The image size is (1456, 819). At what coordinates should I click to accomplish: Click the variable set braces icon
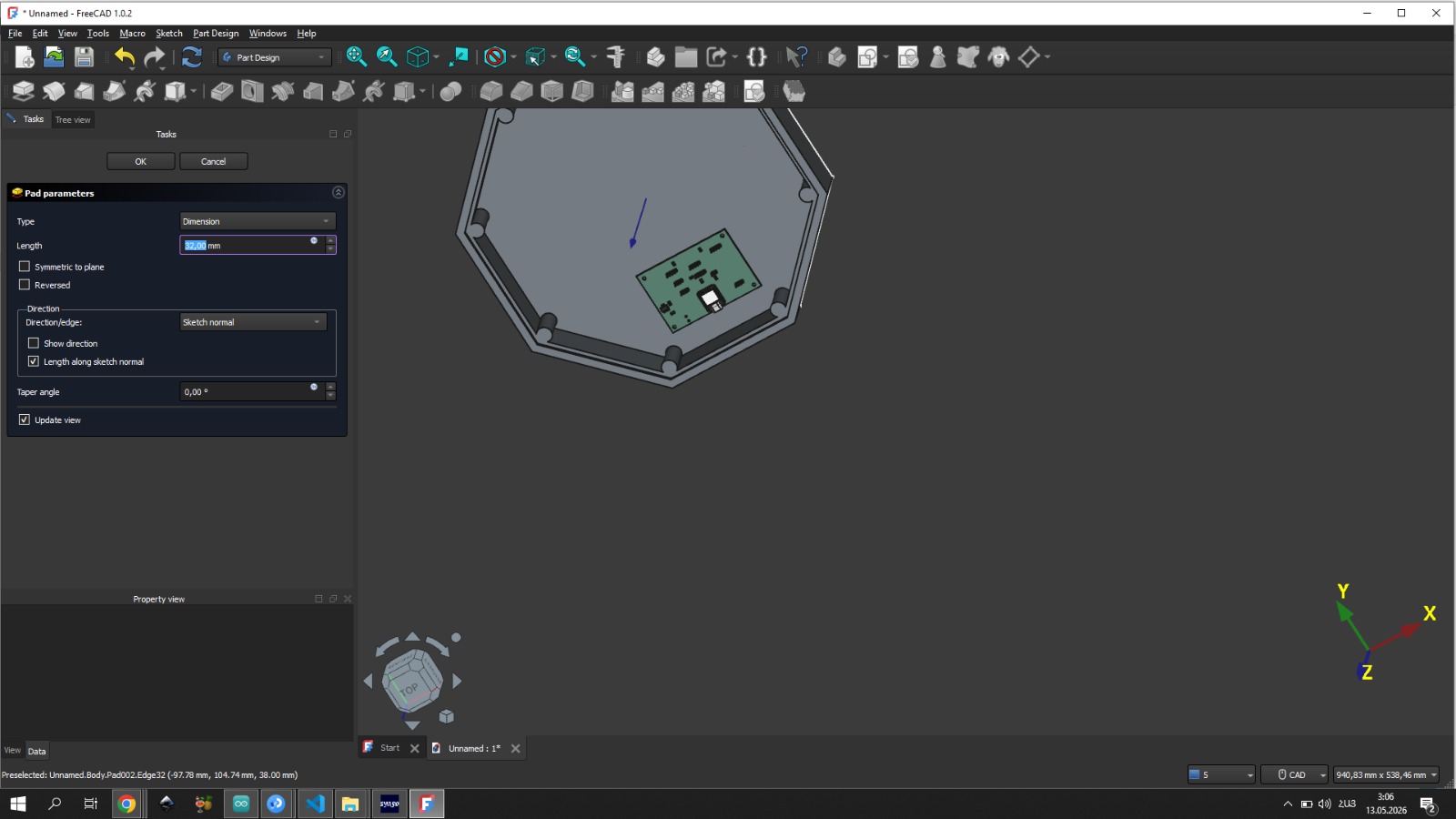point(756,57)
